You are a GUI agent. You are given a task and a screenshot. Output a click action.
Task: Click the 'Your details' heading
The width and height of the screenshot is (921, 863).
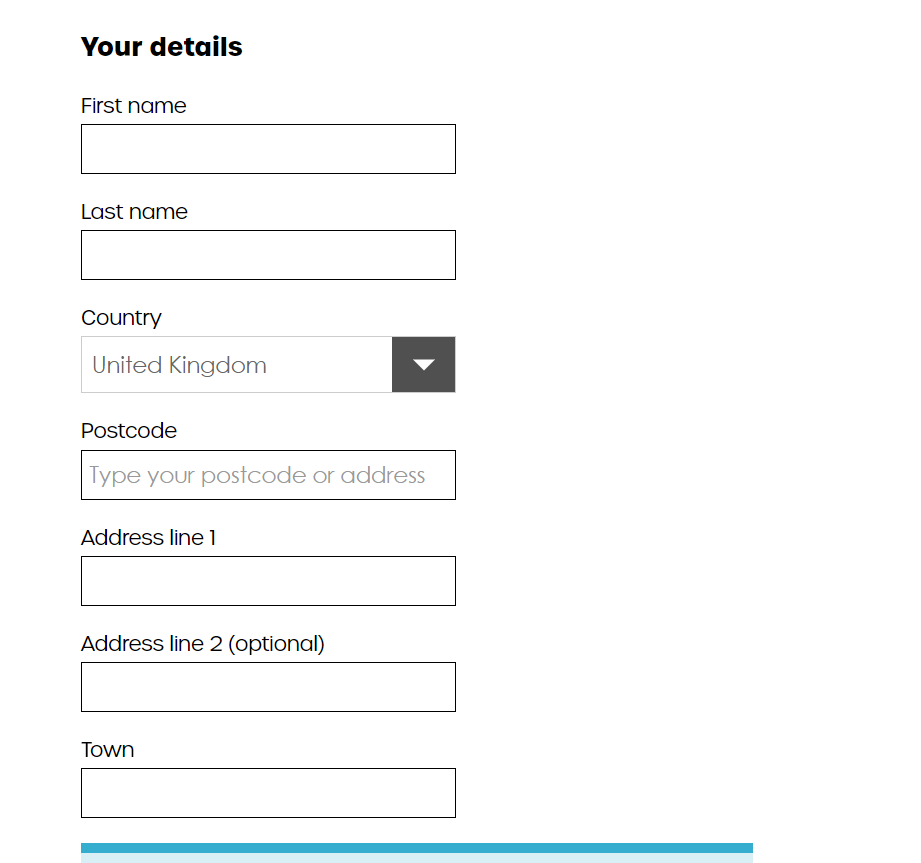click(161, 47)
